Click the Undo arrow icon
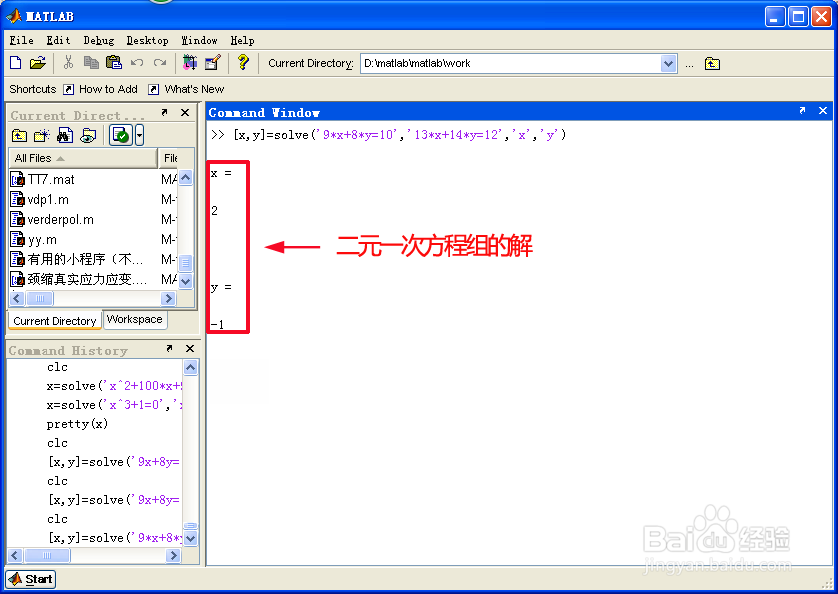Screen dimensions: 838x594 click(x=137, y=63)
